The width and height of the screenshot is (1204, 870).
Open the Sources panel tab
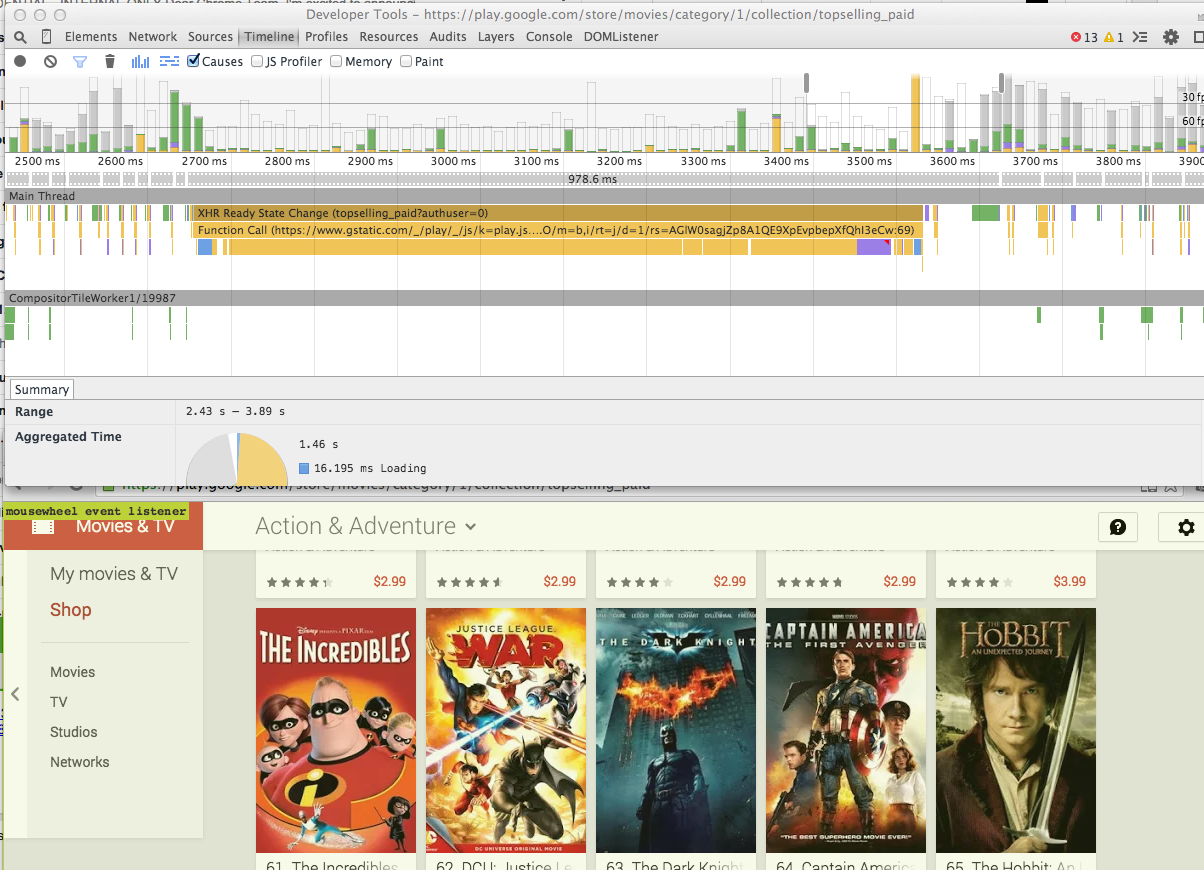(210, 37)
